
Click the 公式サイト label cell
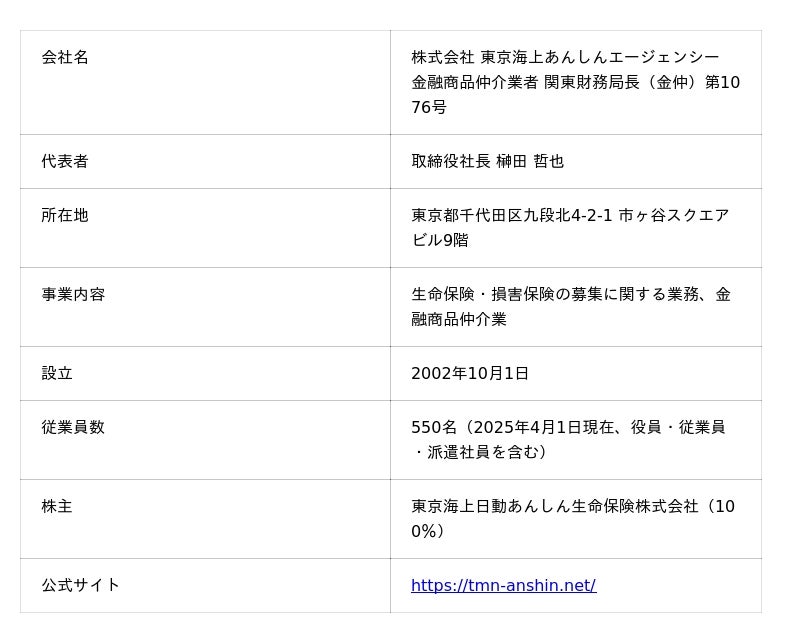point(81,586)
